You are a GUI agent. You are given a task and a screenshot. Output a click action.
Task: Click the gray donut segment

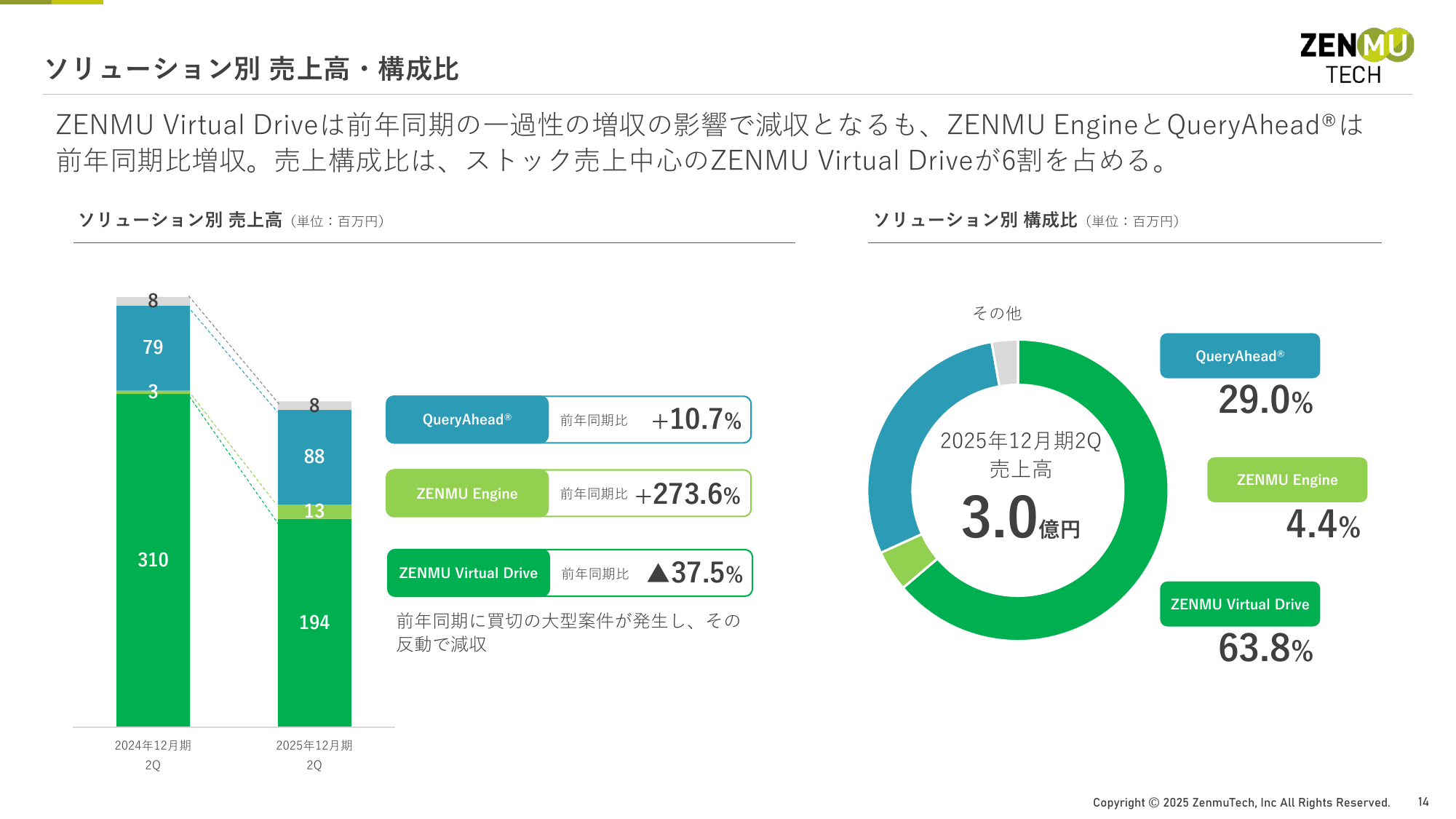pyautogui.click(x=1006, y=362)
